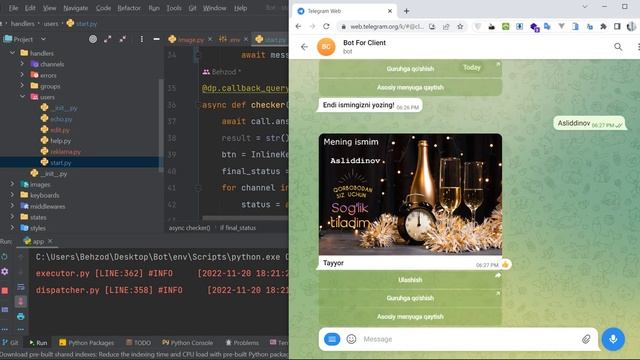
Task: Search in the Bot For Client chat
Action: (x=618, y=47)
